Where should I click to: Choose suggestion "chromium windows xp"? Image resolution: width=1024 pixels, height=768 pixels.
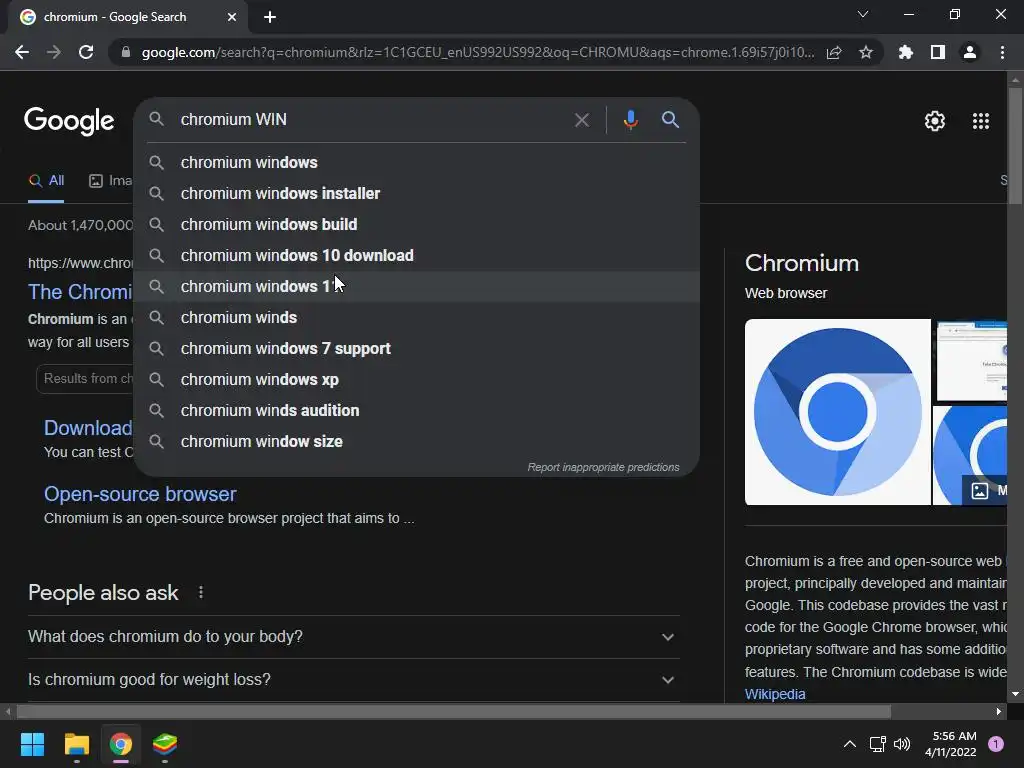coord(417,379)
